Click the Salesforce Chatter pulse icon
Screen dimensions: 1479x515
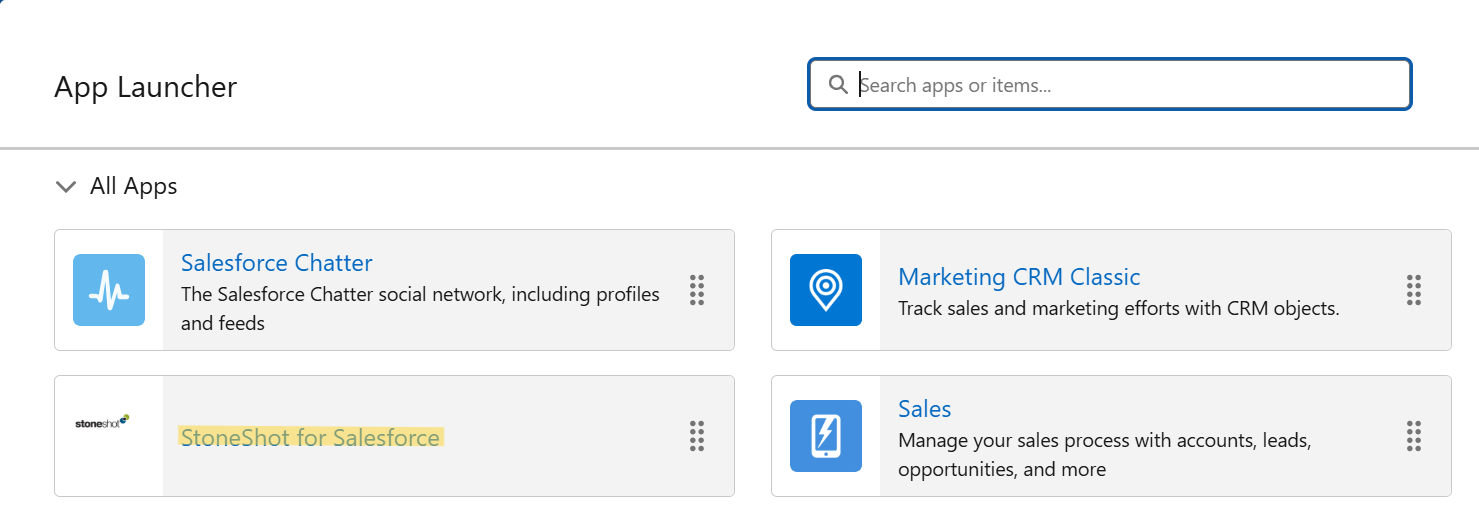point(109,290)
